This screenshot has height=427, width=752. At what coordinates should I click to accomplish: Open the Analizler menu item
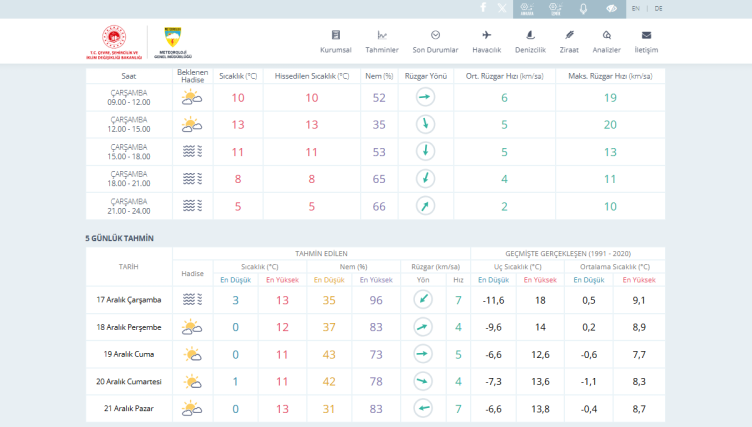click(606, 41)
